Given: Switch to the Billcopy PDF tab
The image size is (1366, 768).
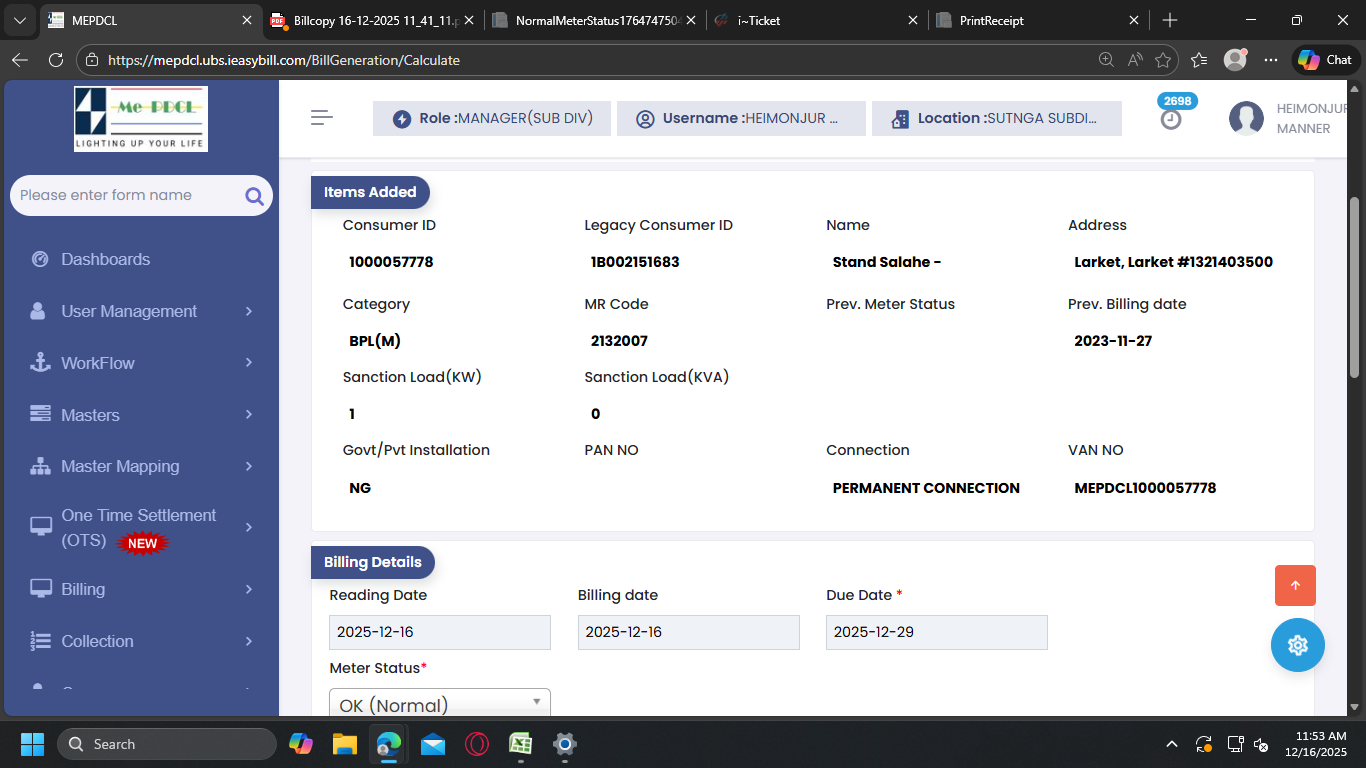Looking at the screenshot, I should coord(372,20).
